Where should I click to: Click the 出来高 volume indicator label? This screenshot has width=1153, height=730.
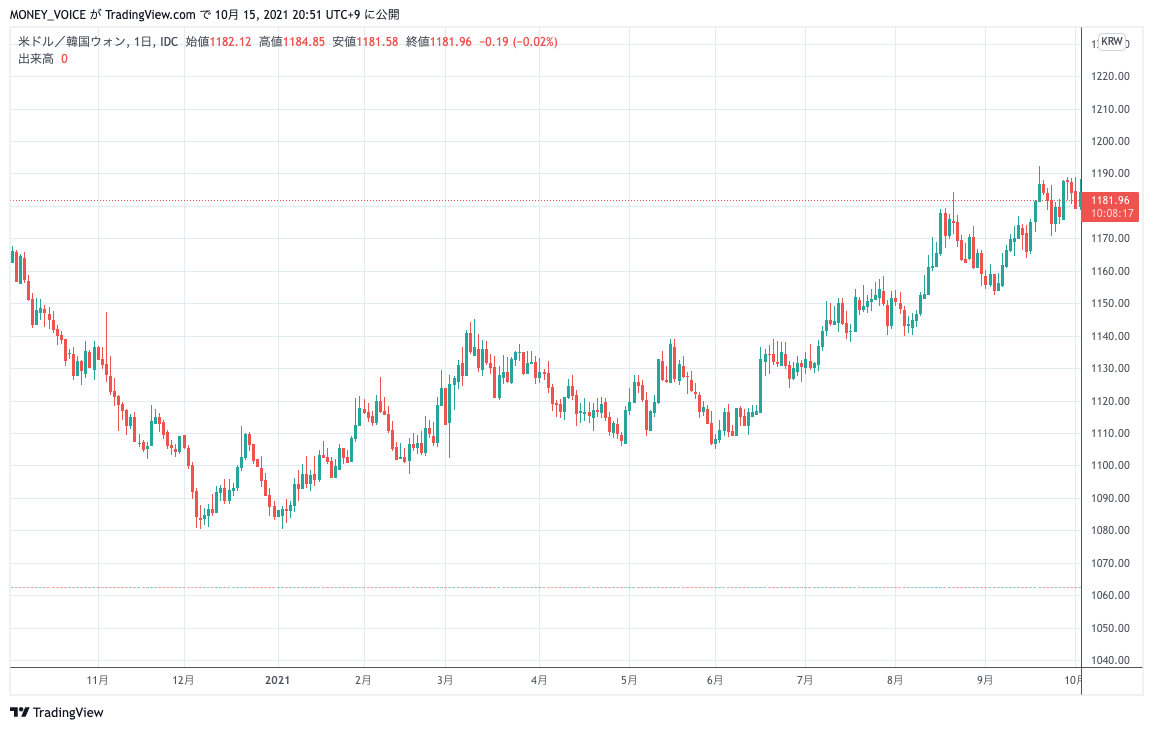tap(36, 59)
